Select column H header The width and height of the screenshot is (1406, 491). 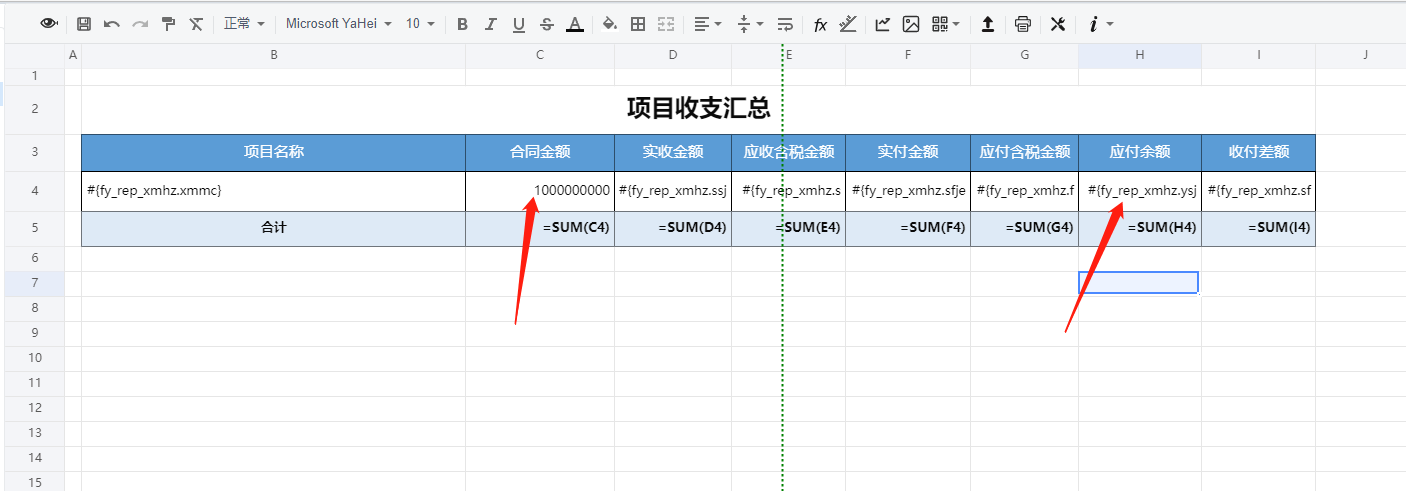tap(1140, 55)
